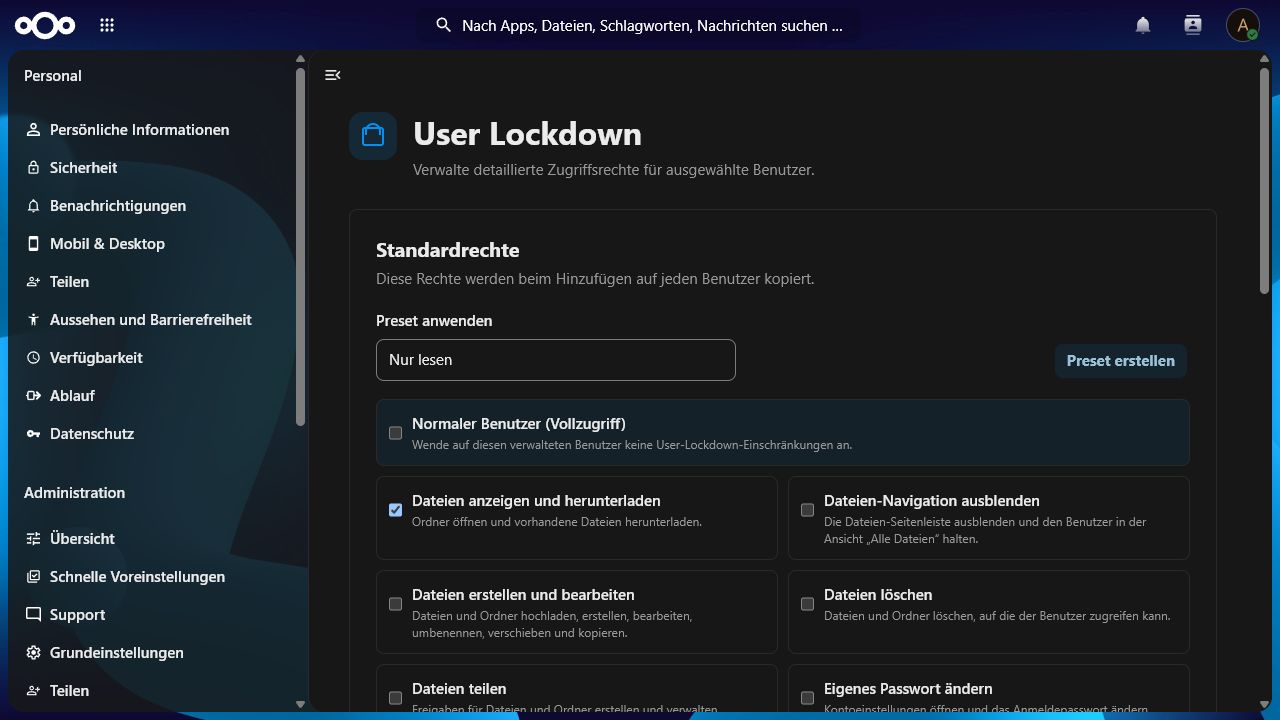Viewport: 1280px width, 720px height.
Task: Click sidebar scroll-down arrow
Action: pos(300,704)
